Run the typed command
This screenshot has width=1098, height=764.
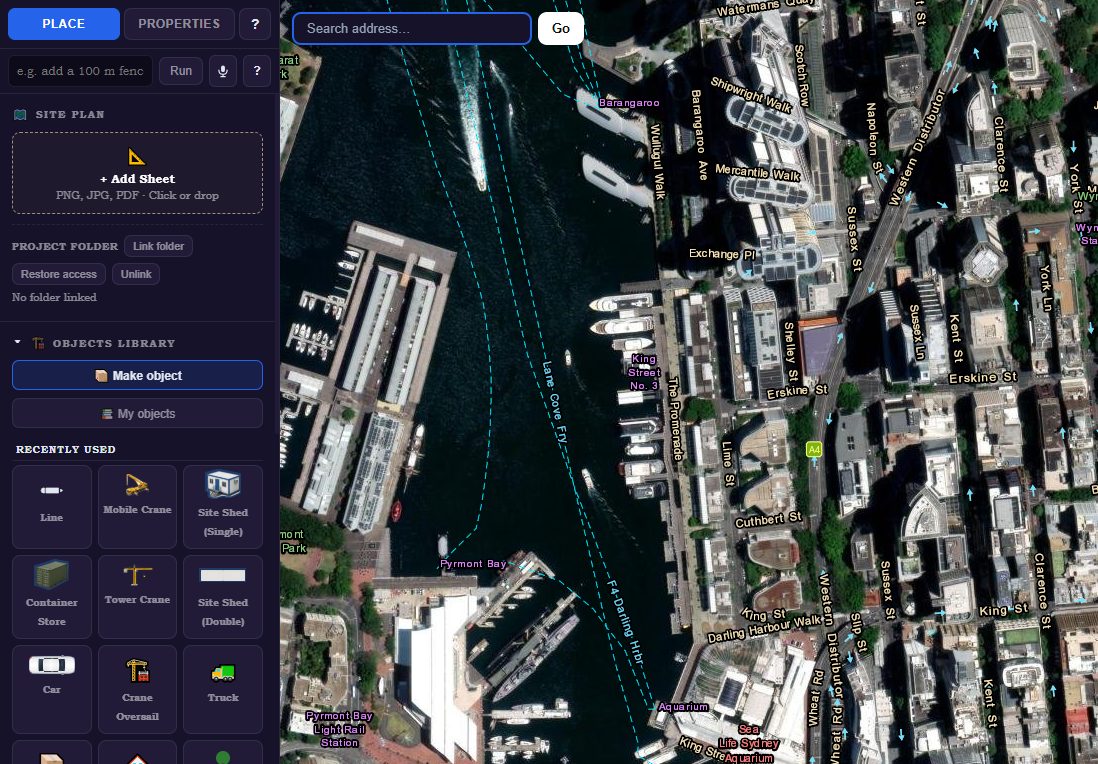(181, 71)
